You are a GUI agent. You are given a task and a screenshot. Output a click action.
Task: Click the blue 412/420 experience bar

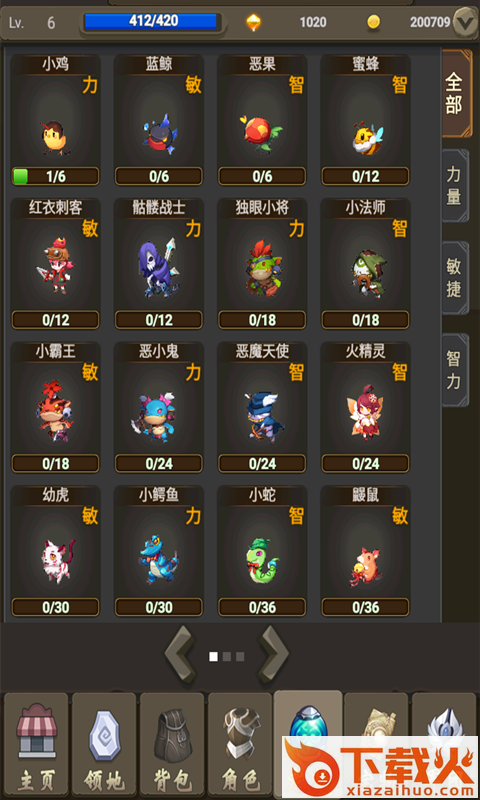pos(151,21)
